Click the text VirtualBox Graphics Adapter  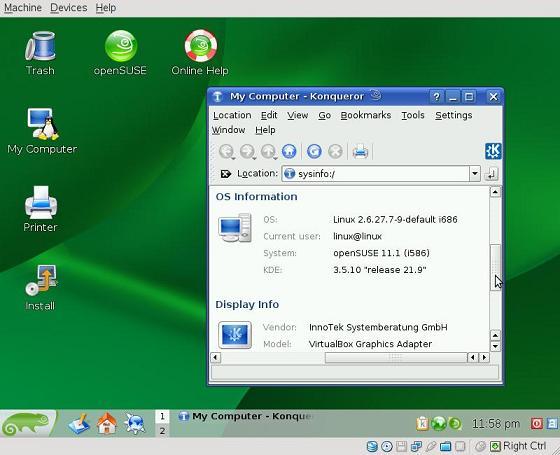pos(370,344)
